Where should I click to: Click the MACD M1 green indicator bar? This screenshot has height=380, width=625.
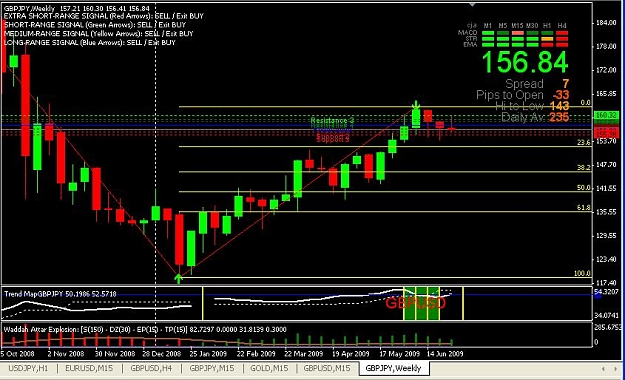[x=488, y=33]
